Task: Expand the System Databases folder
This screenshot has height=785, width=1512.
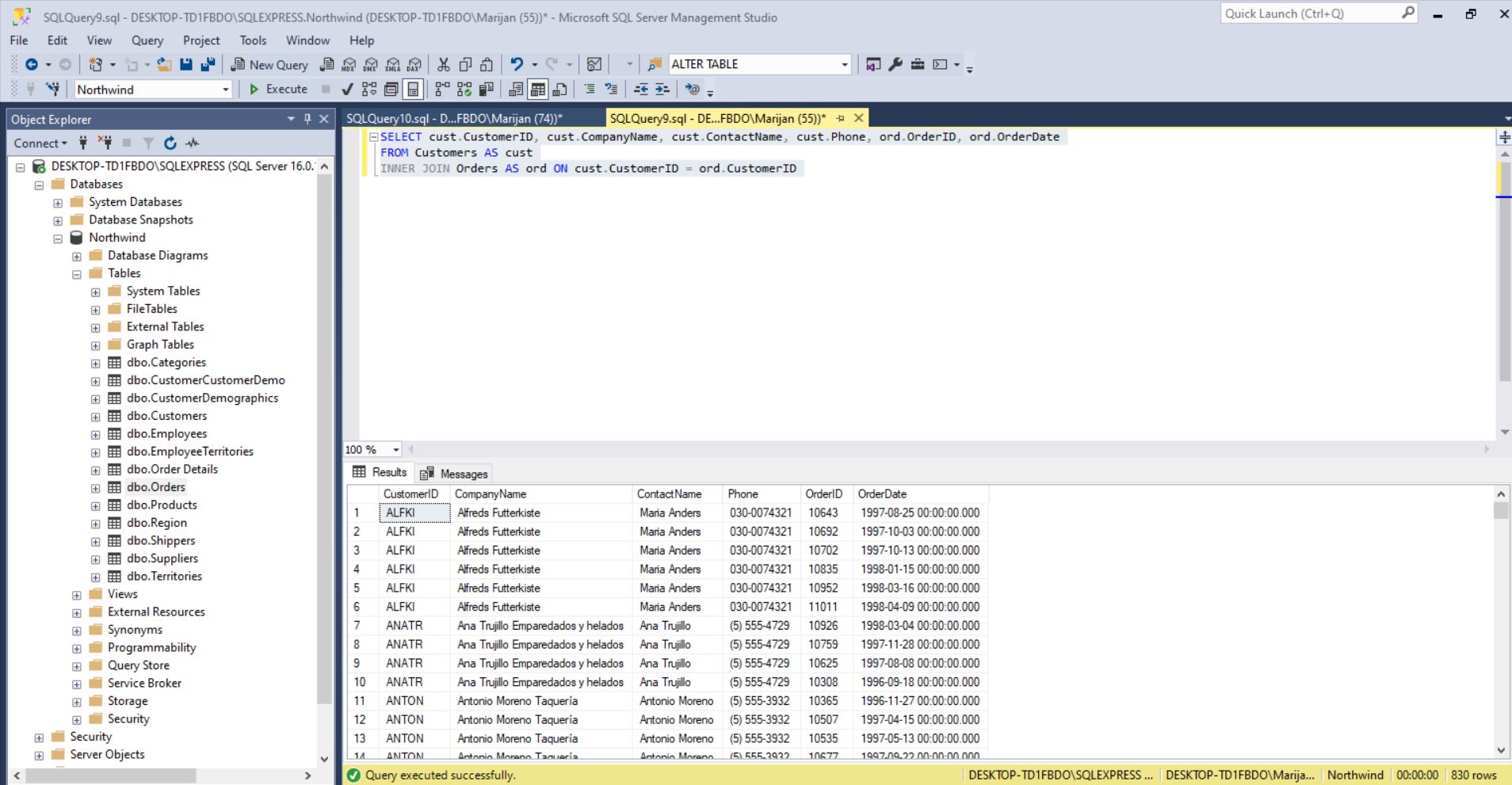Action: [x=57, y=203]
